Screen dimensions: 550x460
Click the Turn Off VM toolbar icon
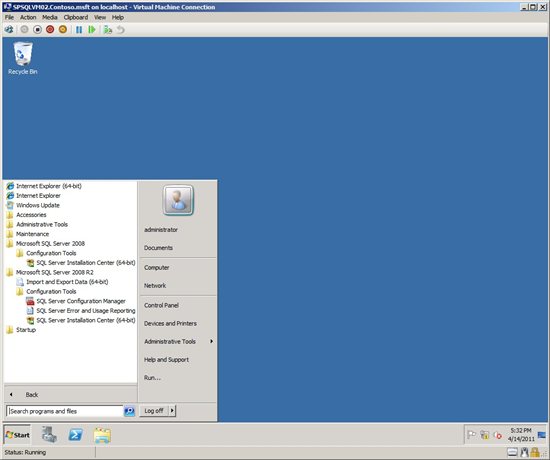point(37,30)
